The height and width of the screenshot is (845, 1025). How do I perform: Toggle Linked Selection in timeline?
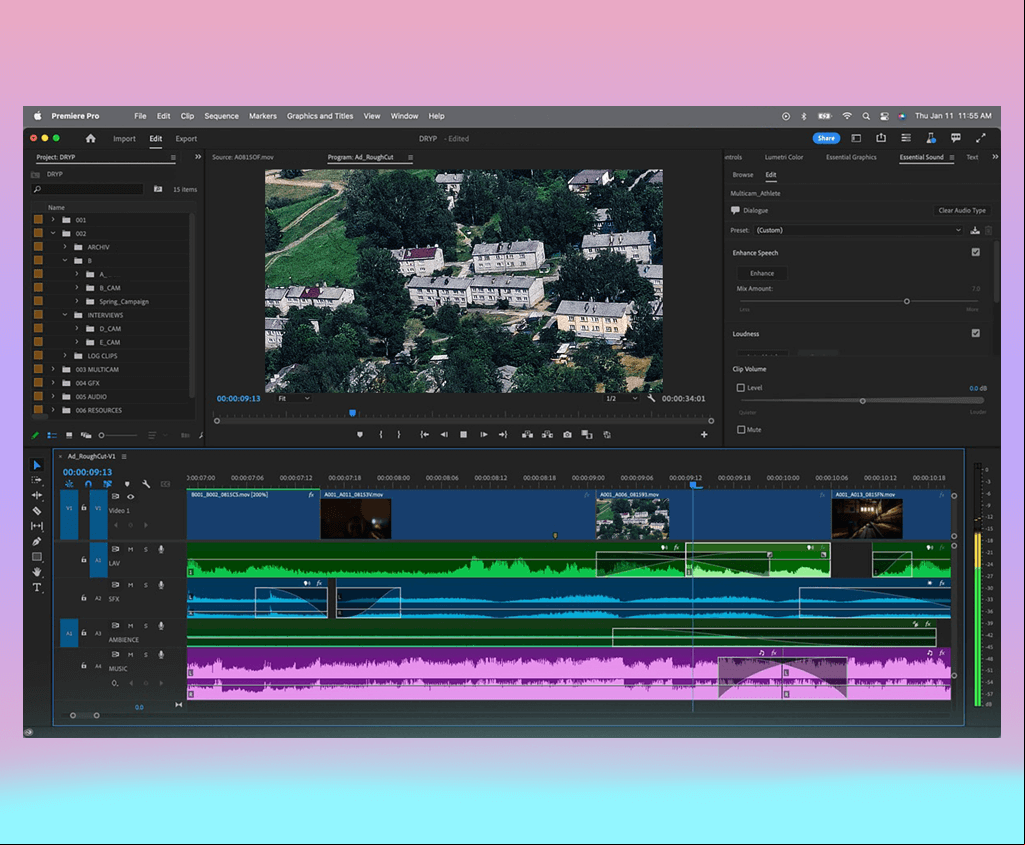(107, 484)
